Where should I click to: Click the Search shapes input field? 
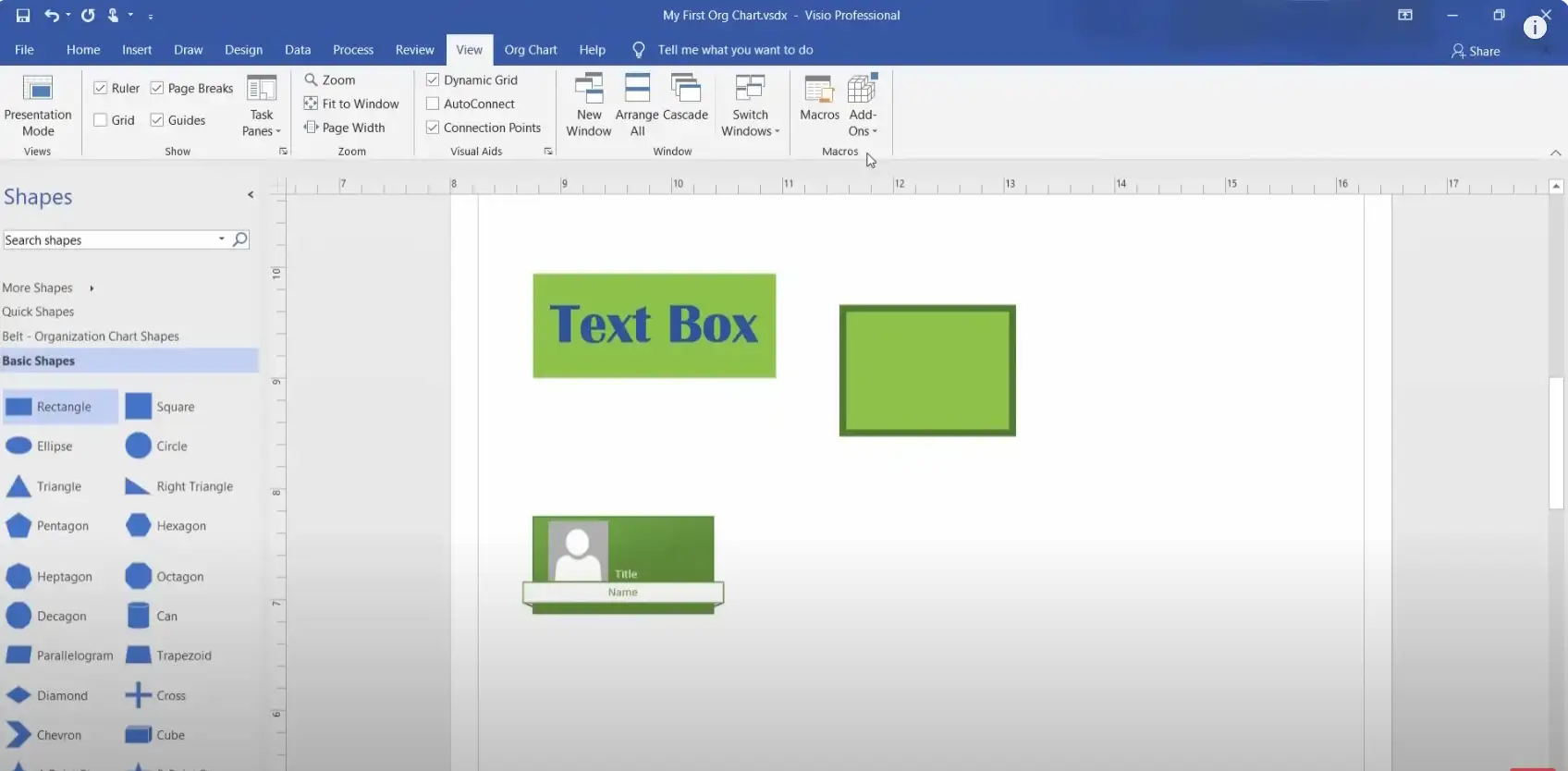pyautogui.click(x=109, y=239)
